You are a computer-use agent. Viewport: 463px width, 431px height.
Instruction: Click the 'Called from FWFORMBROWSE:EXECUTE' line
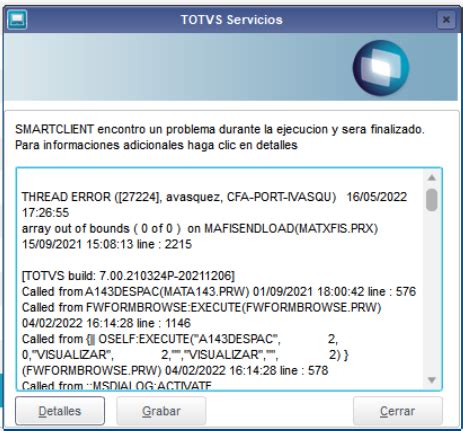click(201, 307)
